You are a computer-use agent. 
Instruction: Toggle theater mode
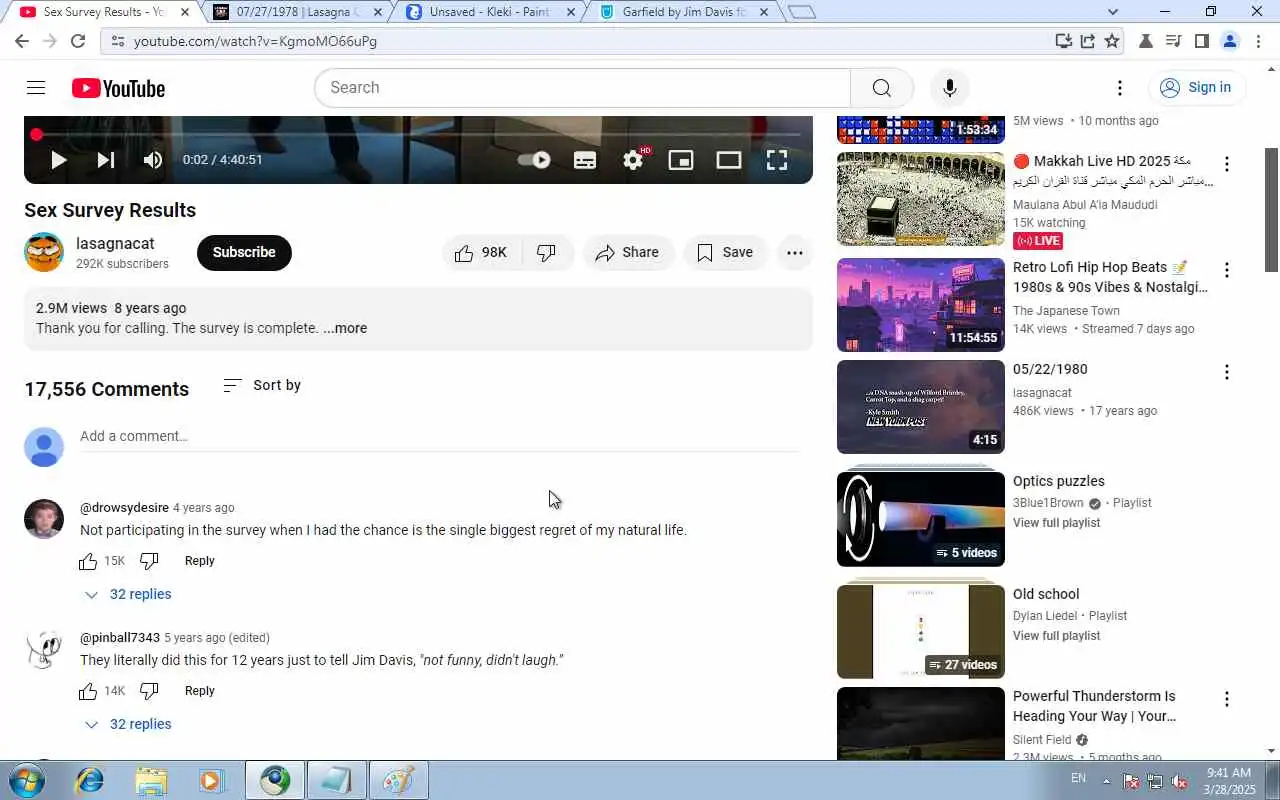click(729, 160)
